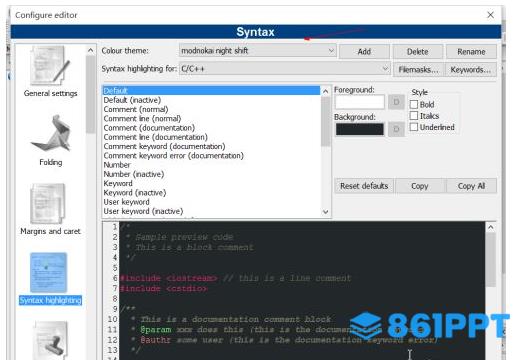Pick the black Background colour swatch
Screen dimensions: 520x360
click(x=360, y=129)
